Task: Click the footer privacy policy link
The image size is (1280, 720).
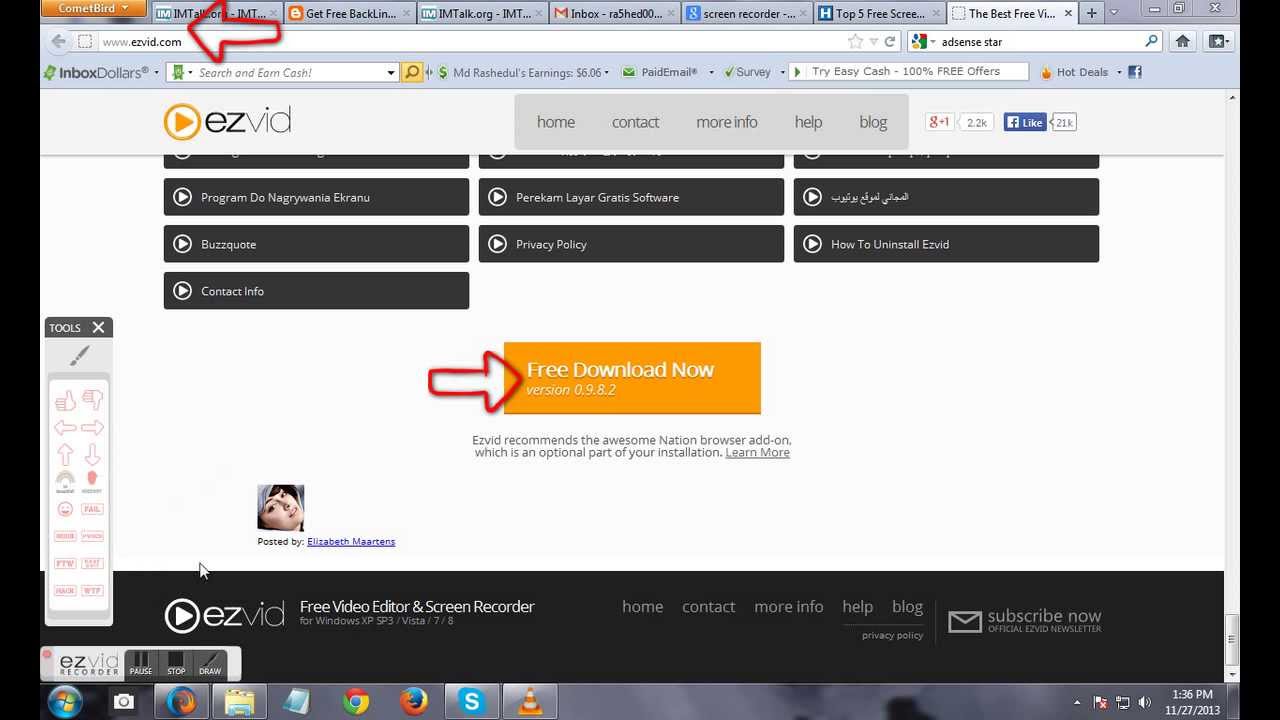Action: [x=892, y=635]
